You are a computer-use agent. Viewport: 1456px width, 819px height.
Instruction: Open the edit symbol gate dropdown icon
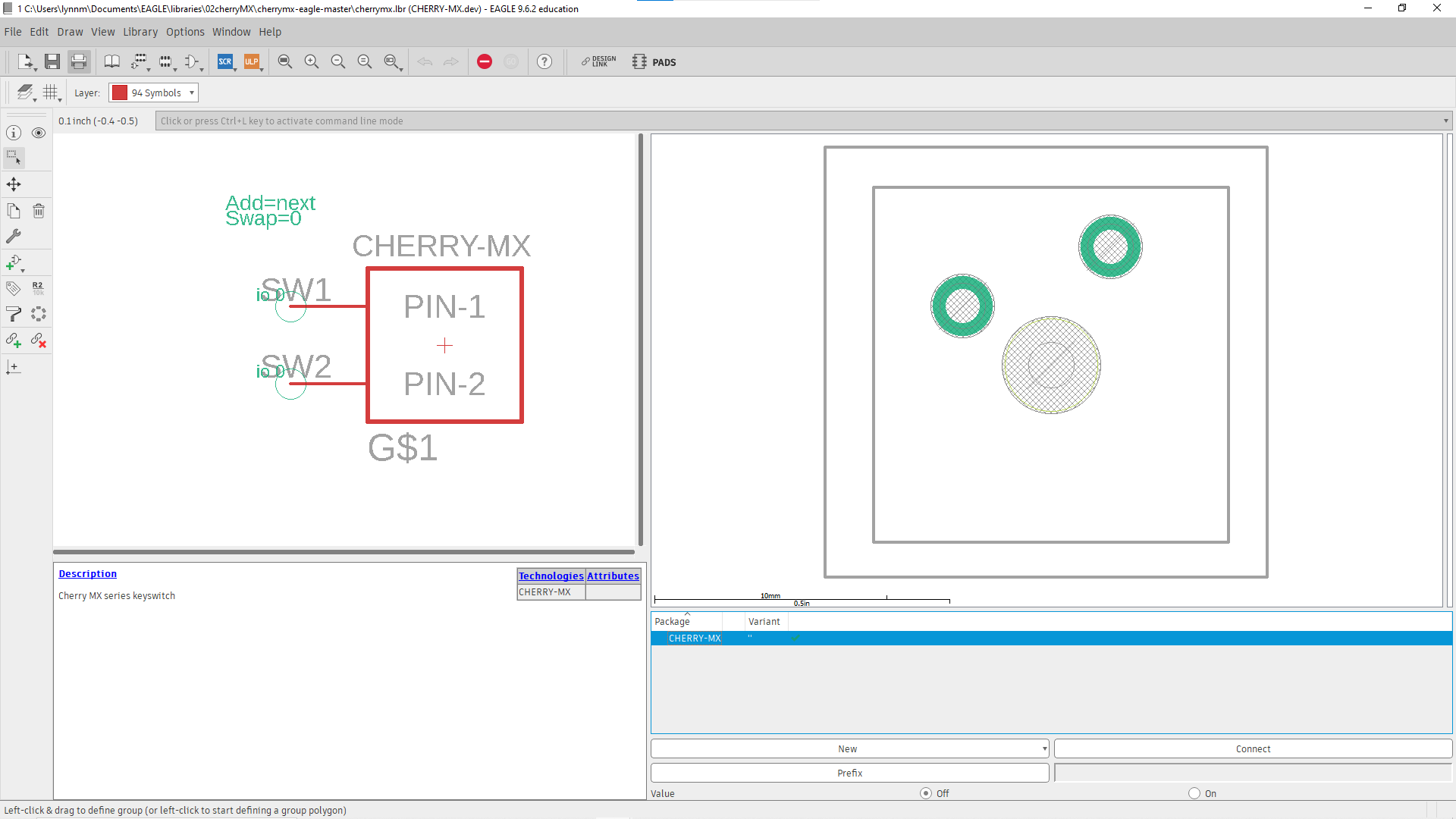point(193,62)
